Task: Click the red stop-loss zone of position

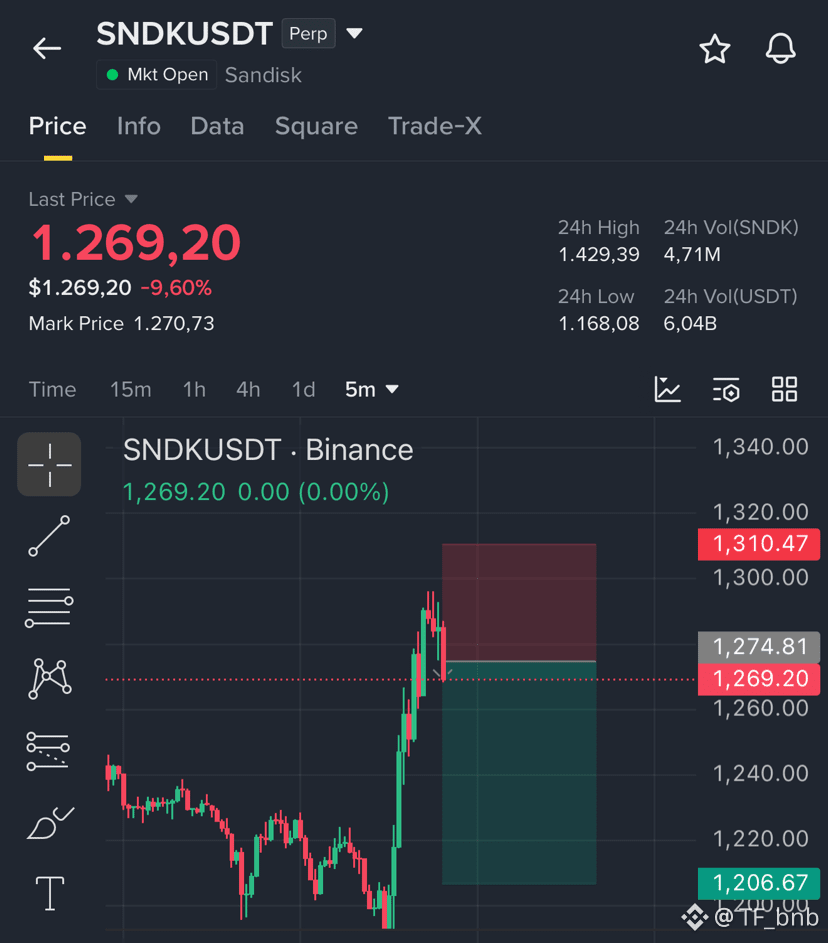Action: (x=519, y=602)
